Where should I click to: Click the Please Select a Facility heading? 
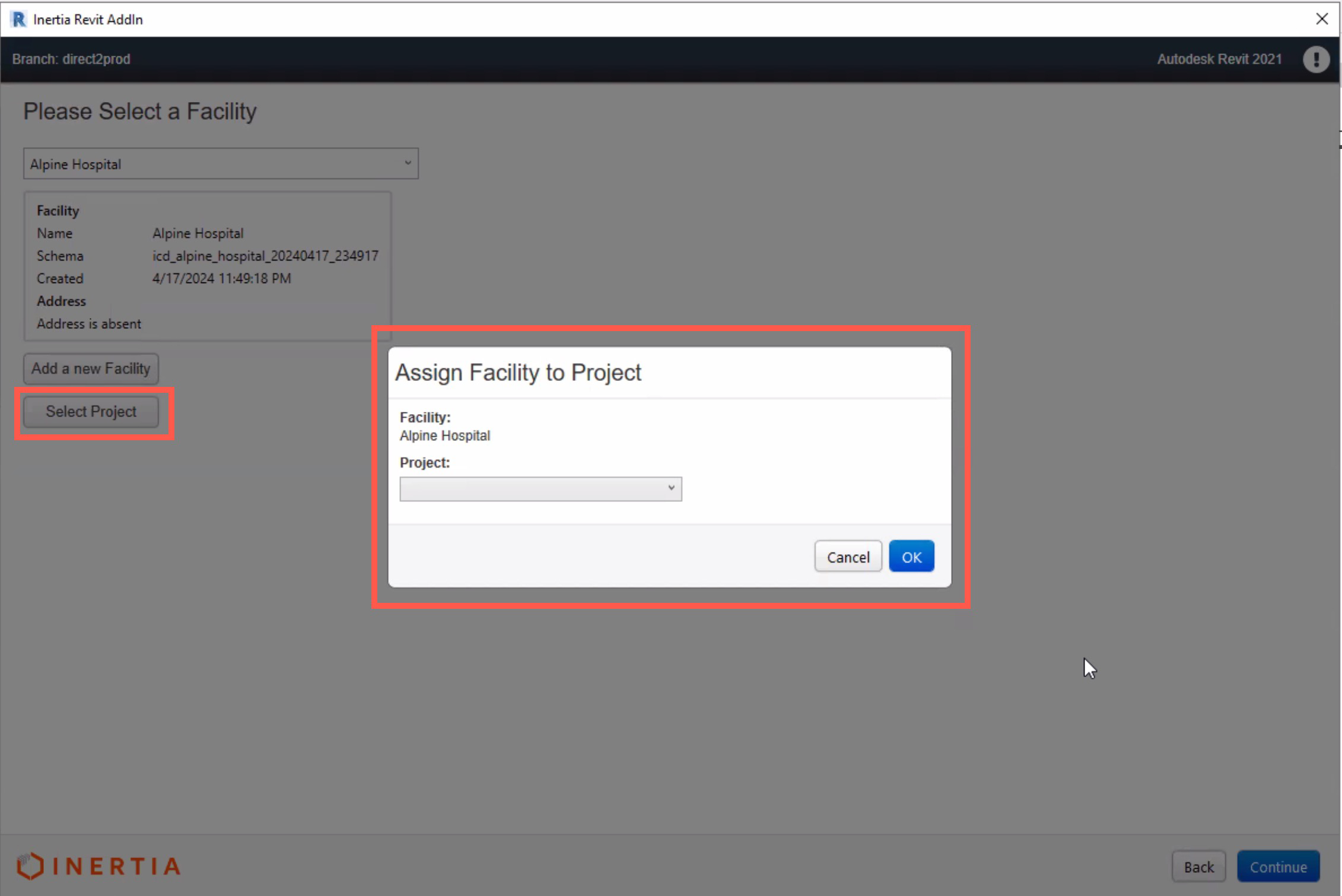(x=140, y=112)
